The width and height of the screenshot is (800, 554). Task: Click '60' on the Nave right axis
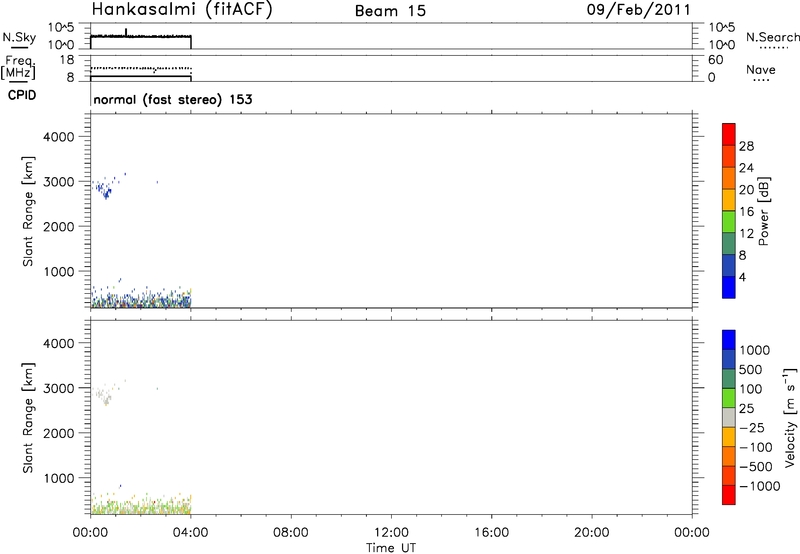715,60
